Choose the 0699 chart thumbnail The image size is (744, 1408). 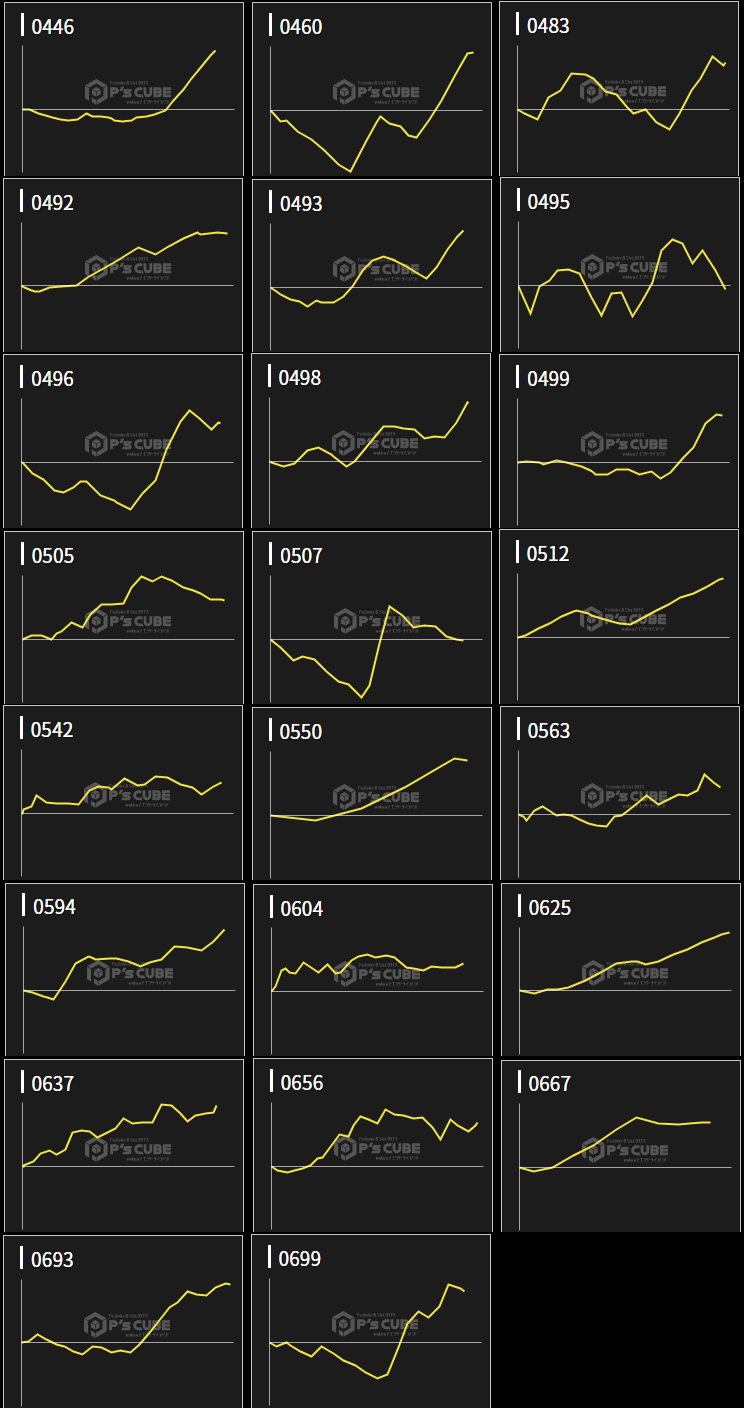click(372, 1321)
